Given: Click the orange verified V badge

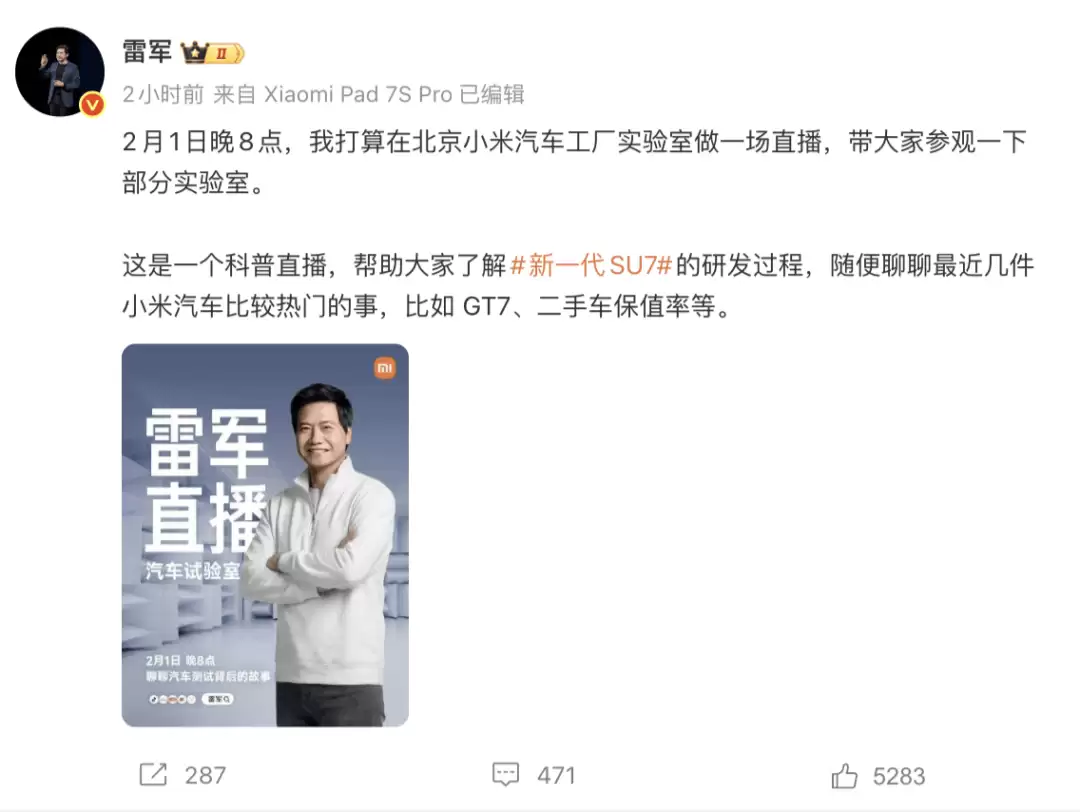Looking at the screenshot, I should pos(92,105).
